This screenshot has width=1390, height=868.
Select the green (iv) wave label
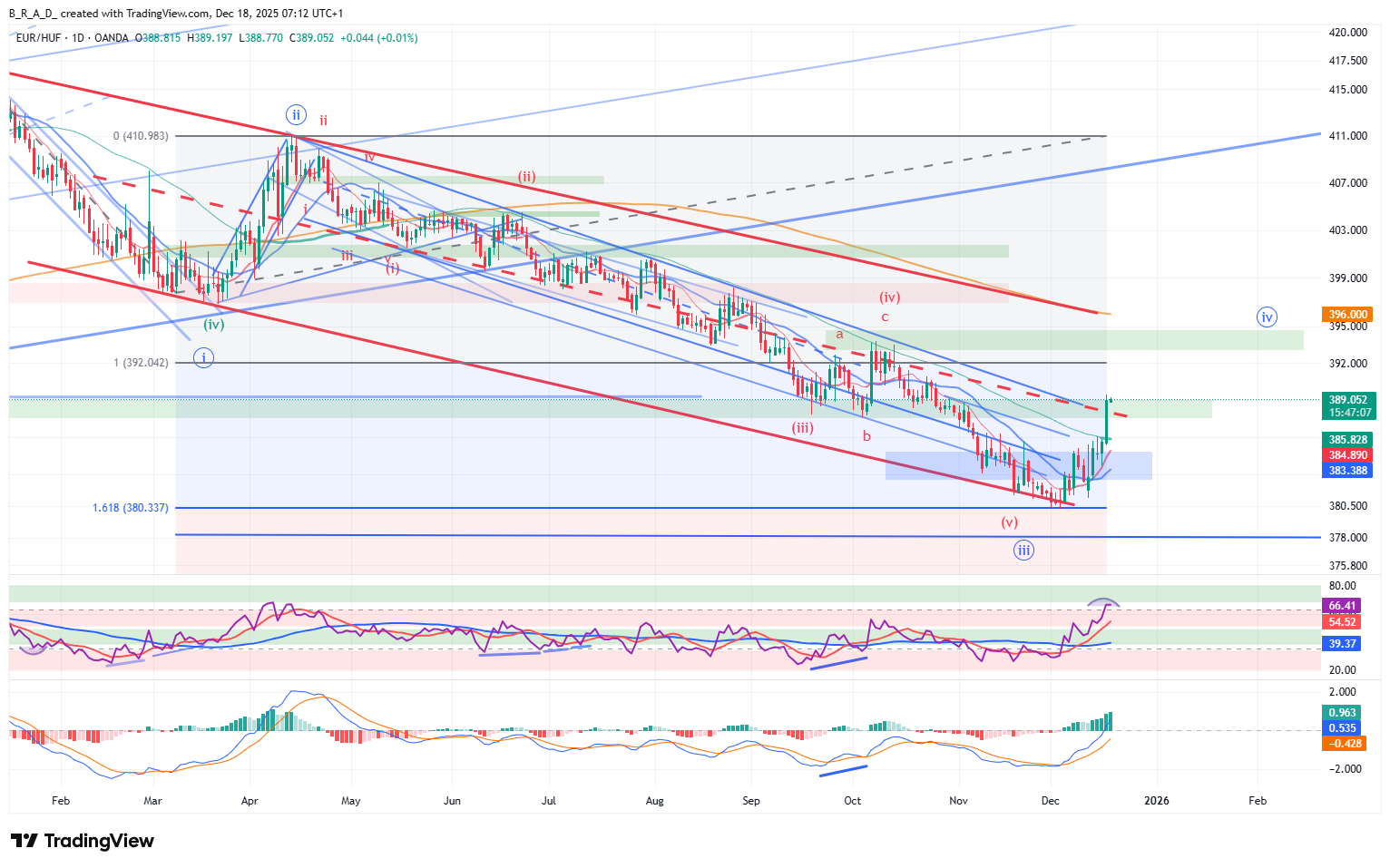pos(213,324)
